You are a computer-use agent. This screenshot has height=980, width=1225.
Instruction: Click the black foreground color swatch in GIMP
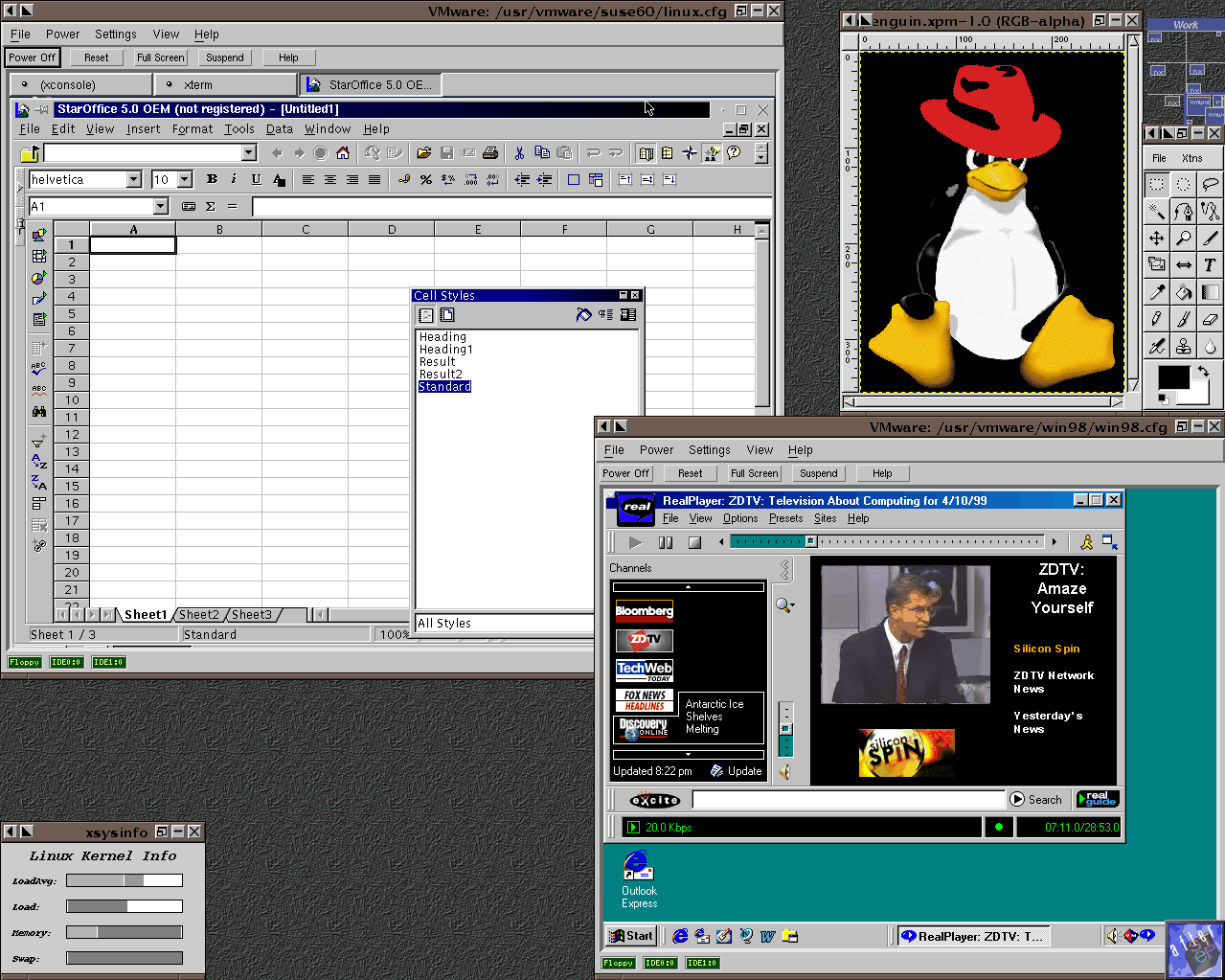[1171, 376]
